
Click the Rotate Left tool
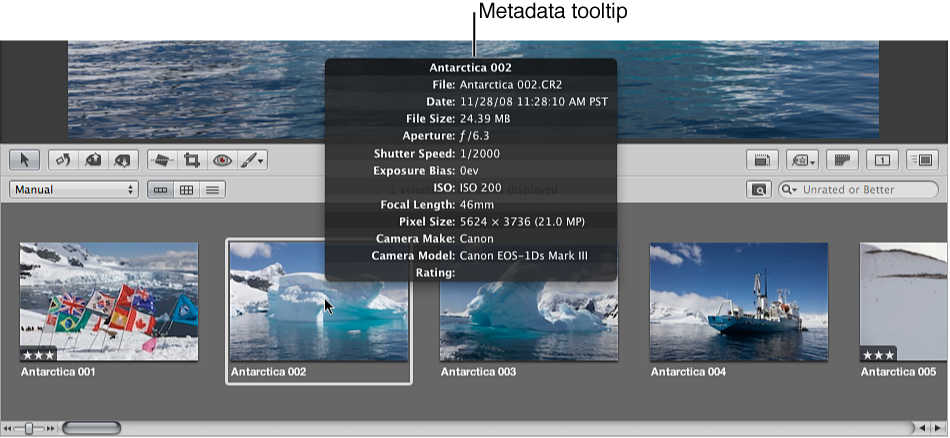pyautogui.click(x=62, y=159)
